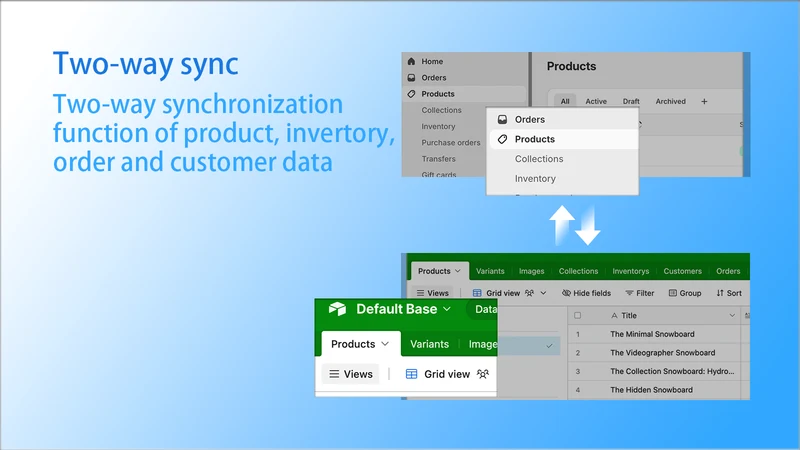Open Orders table tab in Airtable
This screenshot has height=450, width=800.
point(728,271)
